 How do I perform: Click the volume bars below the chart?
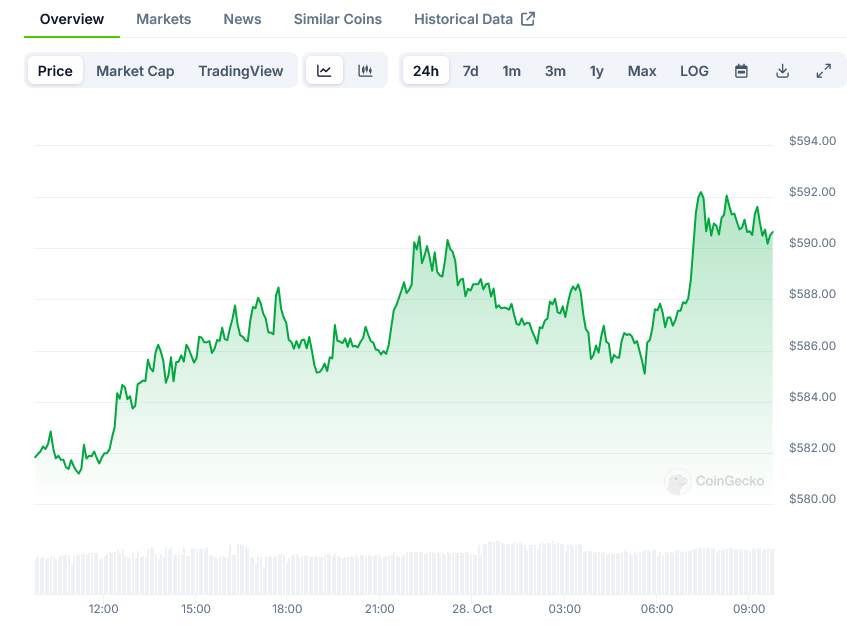(x=400, y=571)
